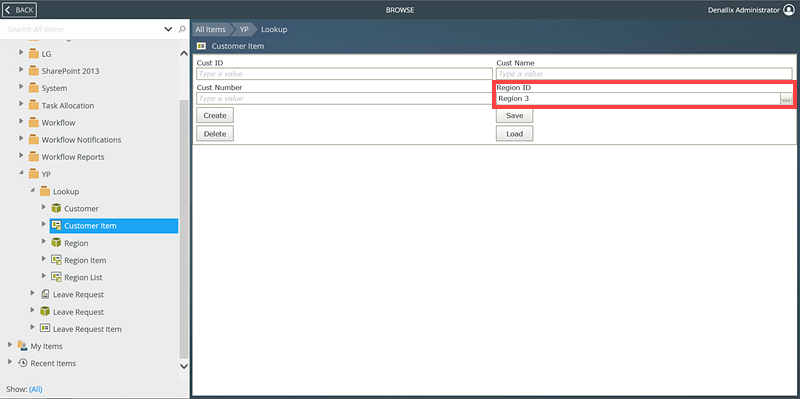The image size is (800, 399).
Task: Focus the Cust Name input field
Action: (644, 74)
